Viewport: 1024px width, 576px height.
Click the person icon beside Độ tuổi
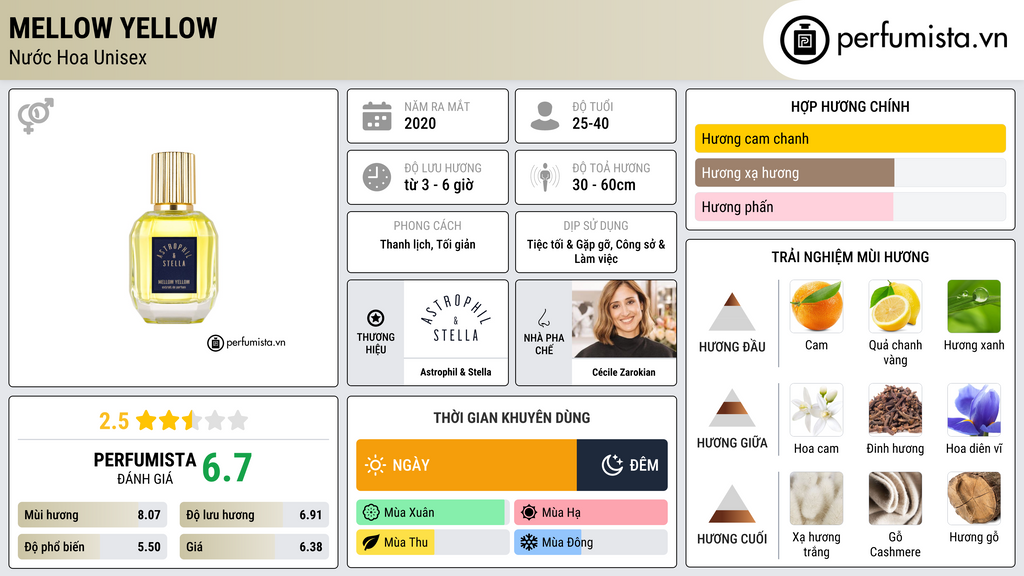545,116
